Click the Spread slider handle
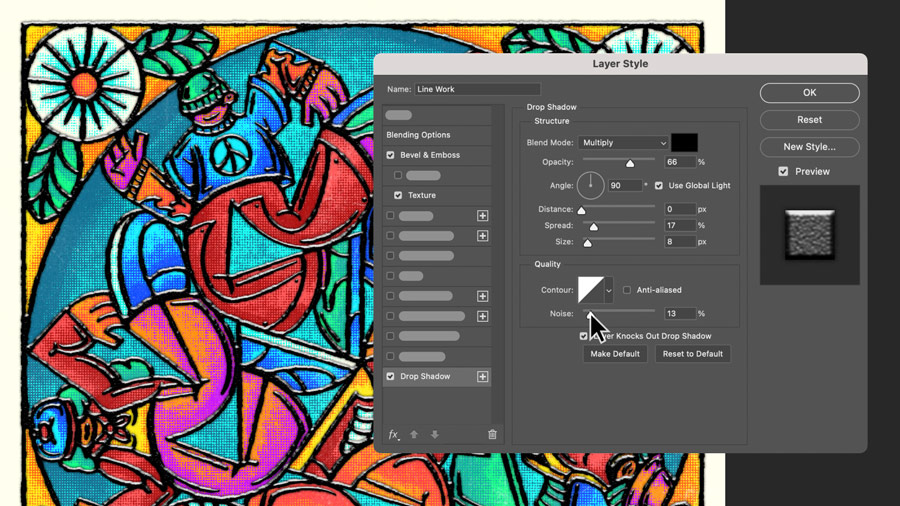Image resolution: width=900 pixels, height=506 pixels. pos(593,227)
